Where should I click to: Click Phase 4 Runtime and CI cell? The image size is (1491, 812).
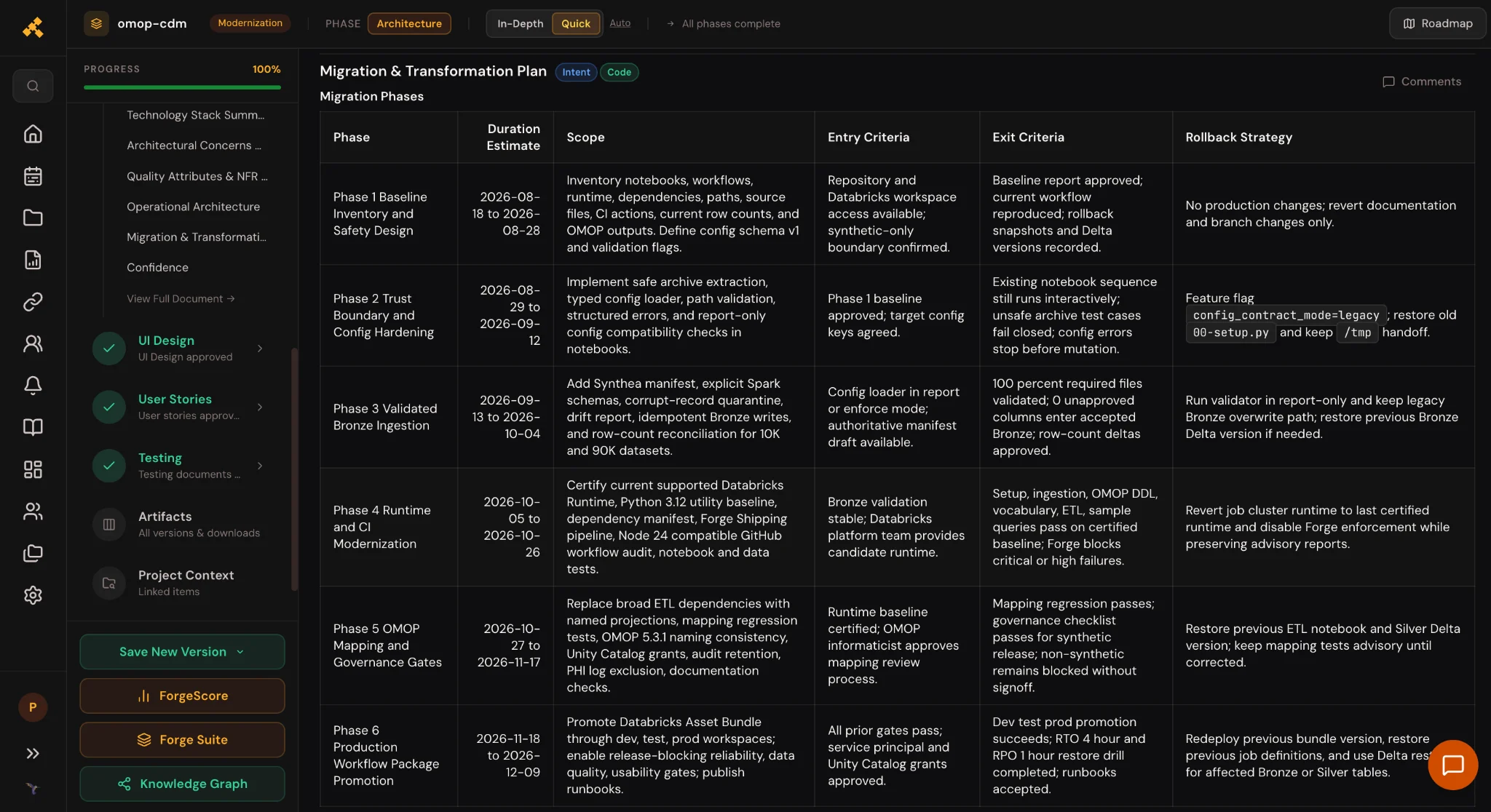tap(388, 527)
